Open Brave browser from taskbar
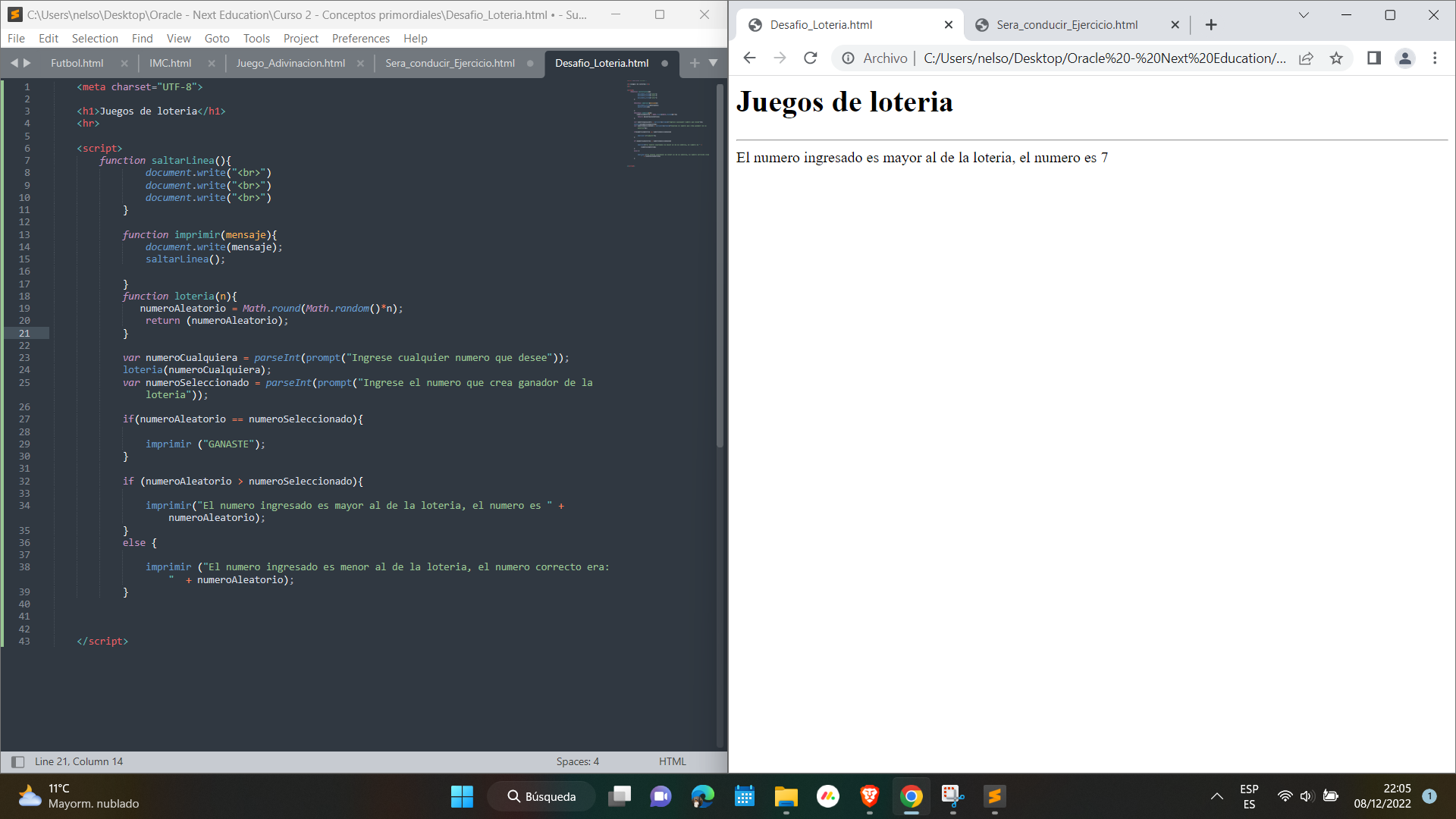This screenshot has height=819, width=1456. tap(869, 796)
